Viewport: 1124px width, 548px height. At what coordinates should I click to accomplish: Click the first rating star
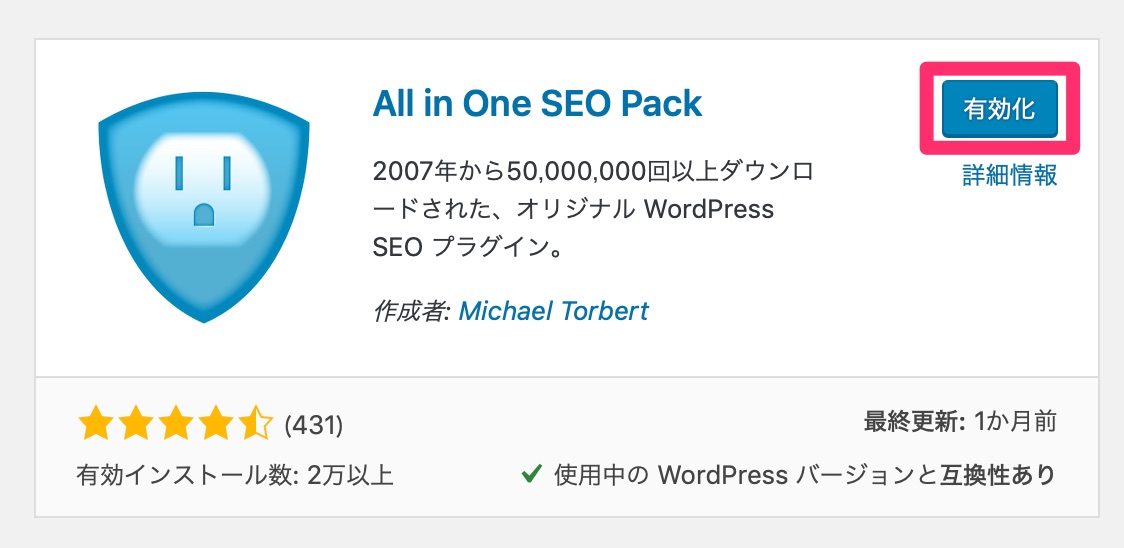point(96,425)
